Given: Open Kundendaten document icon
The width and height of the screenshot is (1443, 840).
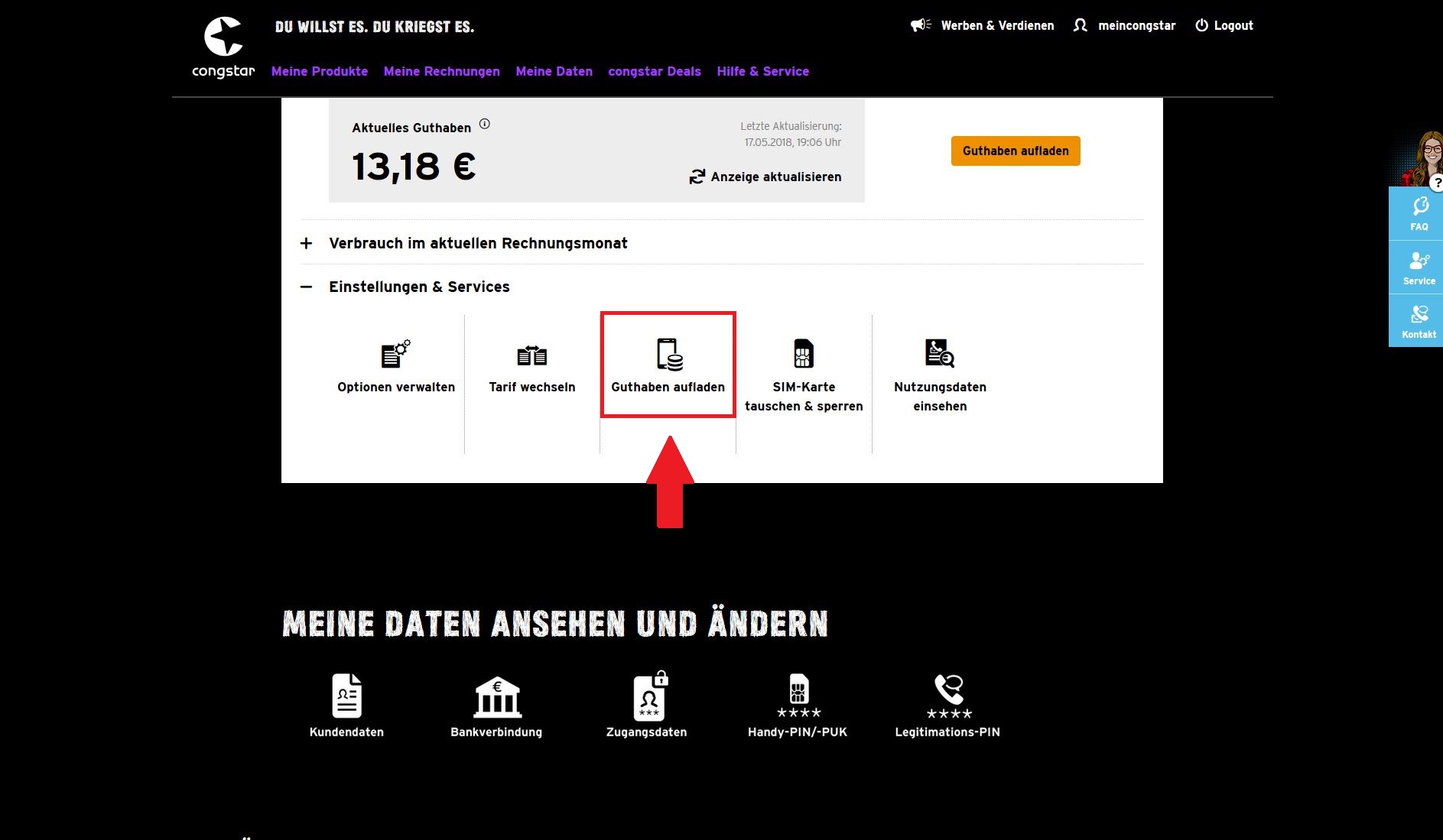Looking at the screenshot, I should point(346,696).
